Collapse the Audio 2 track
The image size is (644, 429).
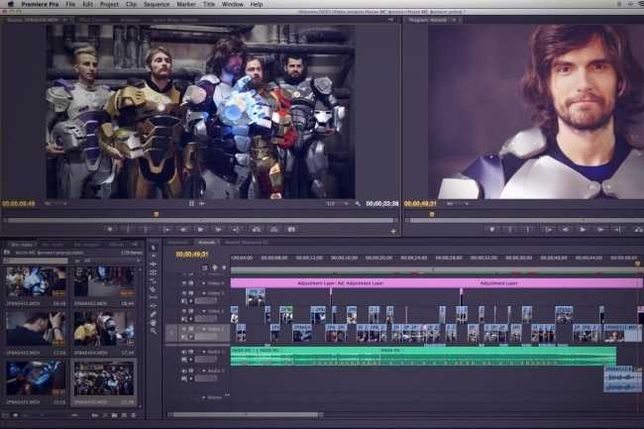pyautogui.click(x=204, y=371)
